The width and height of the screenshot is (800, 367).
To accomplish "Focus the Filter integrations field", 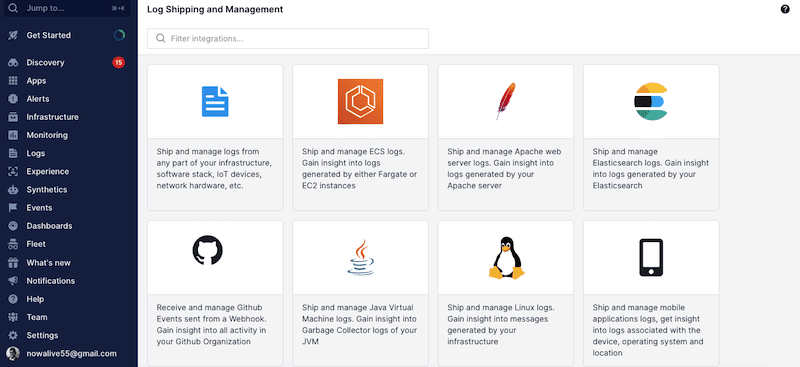I will (x=288, y=38).
